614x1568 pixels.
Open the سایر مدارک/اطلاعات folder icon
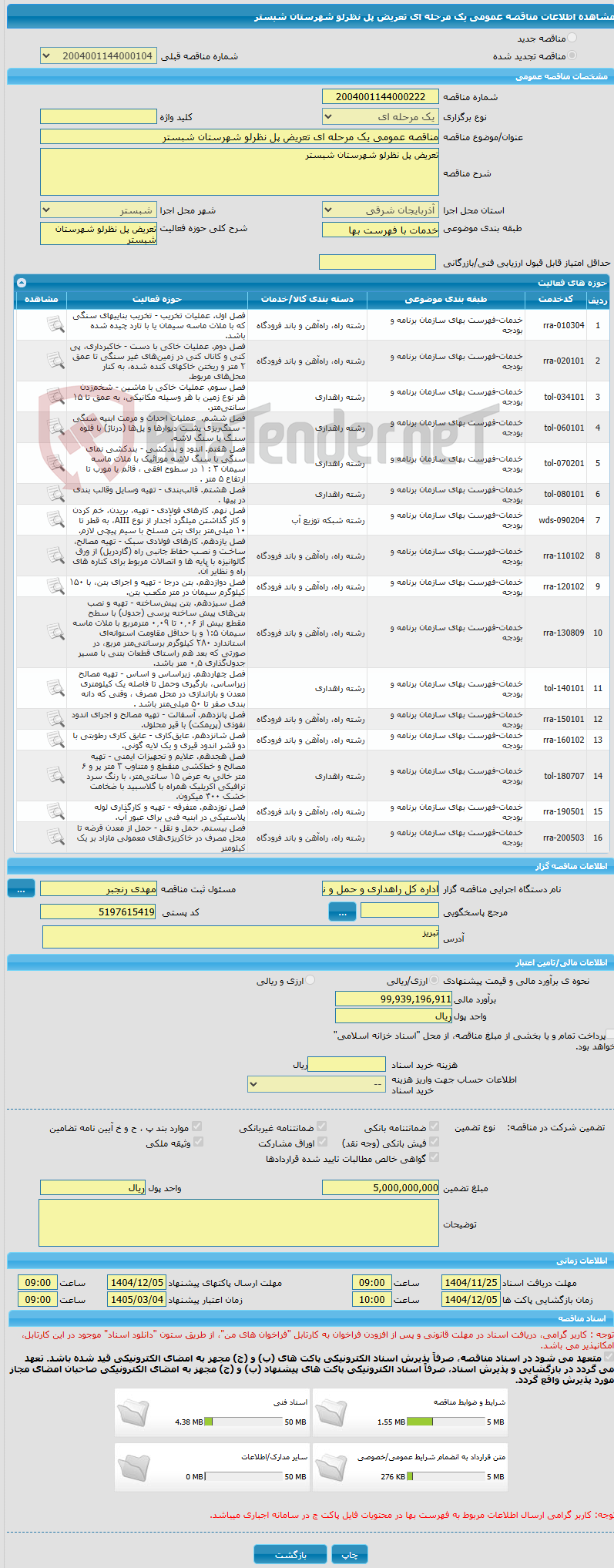click(x=133, y=1467)
